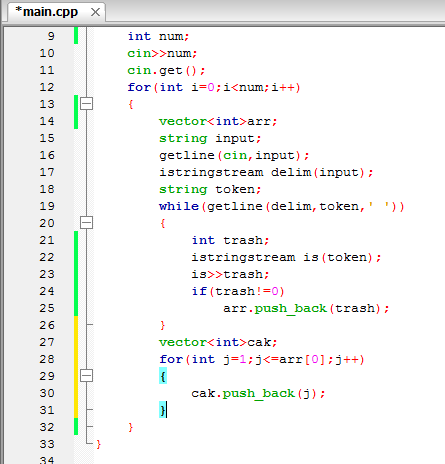Click the 'while(getline(delim,token,' '))' line
Screen dimensions: 445x464
click(x=282, y=206)
